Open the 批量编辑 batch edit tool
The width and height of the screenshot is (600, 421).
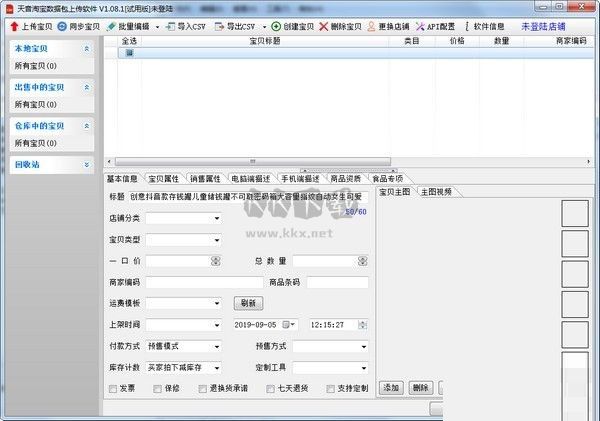tap(112, 25)
